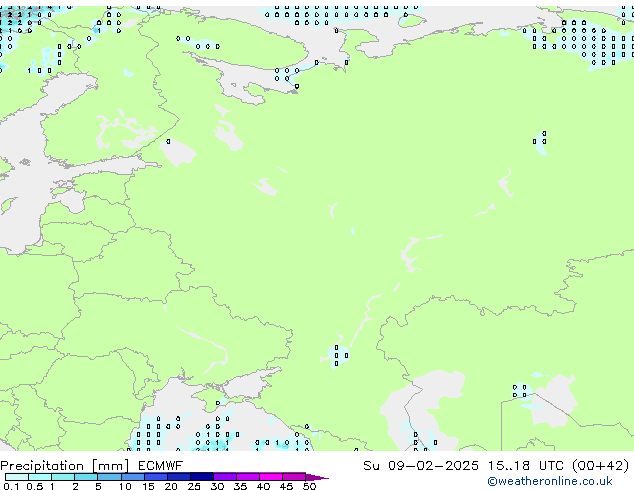The width and height of the screenshot is (634, 490).
Task: Select the 5–10 mm legend color swatch
Action: (x=109, y=477)
